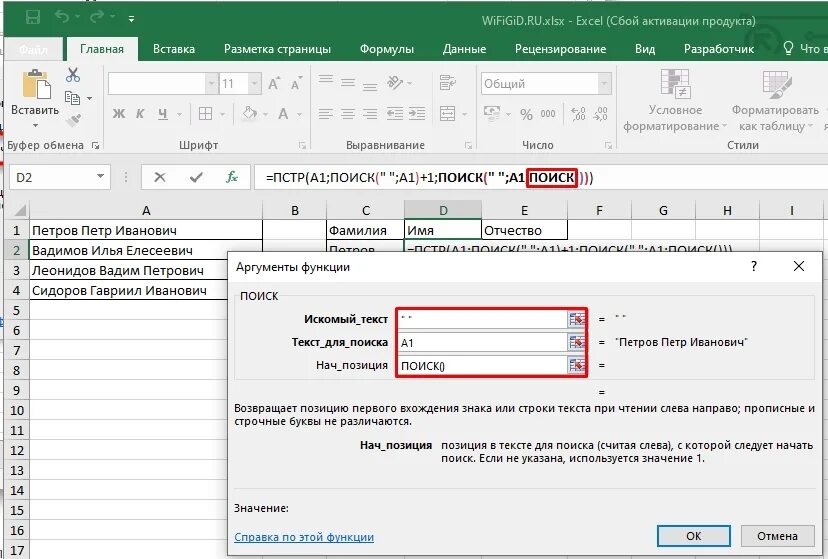
Task: Click the Percent style icon
Action: click(526, 114)
